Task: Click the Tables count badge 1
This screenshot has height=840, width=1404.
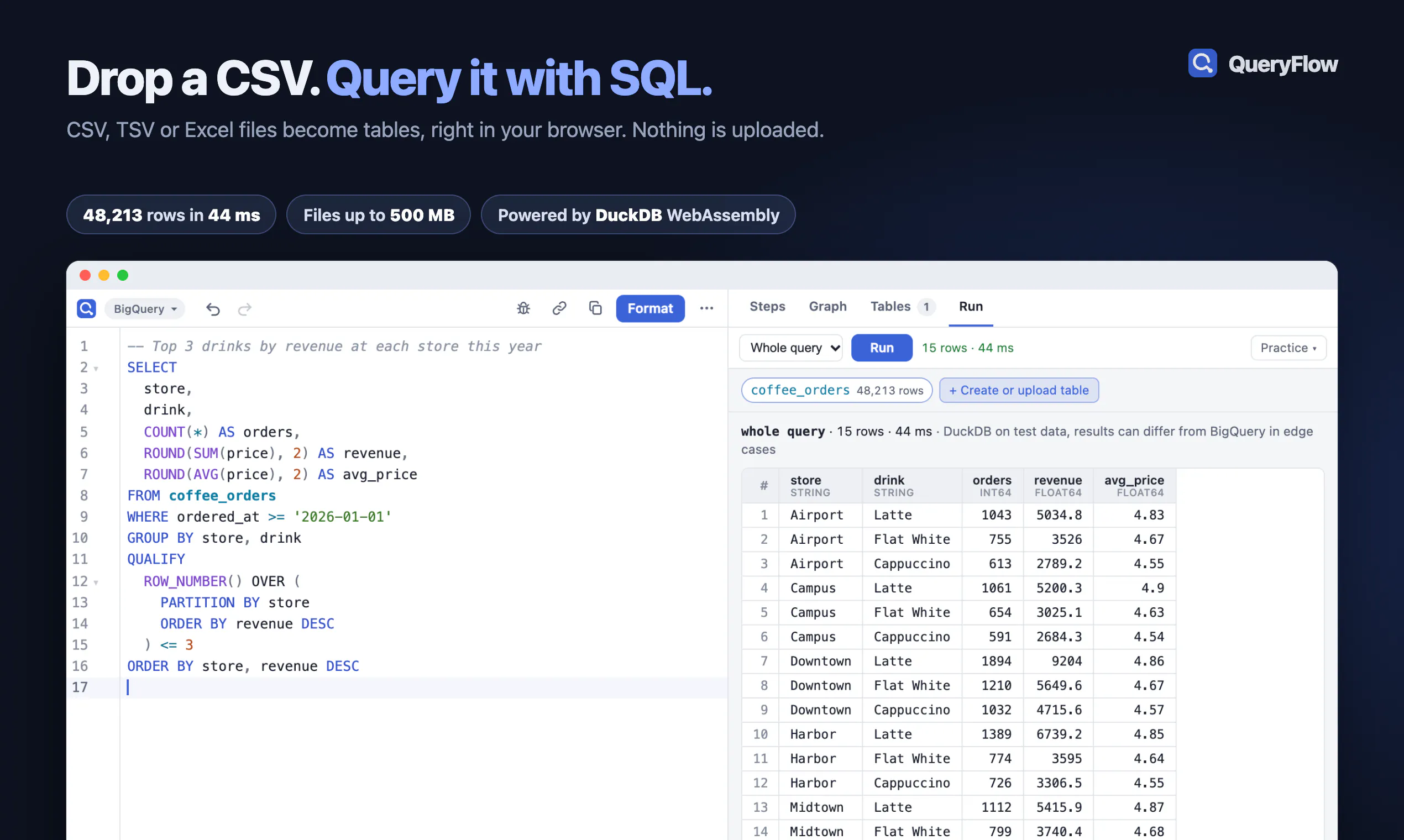Action: point(926,307)
